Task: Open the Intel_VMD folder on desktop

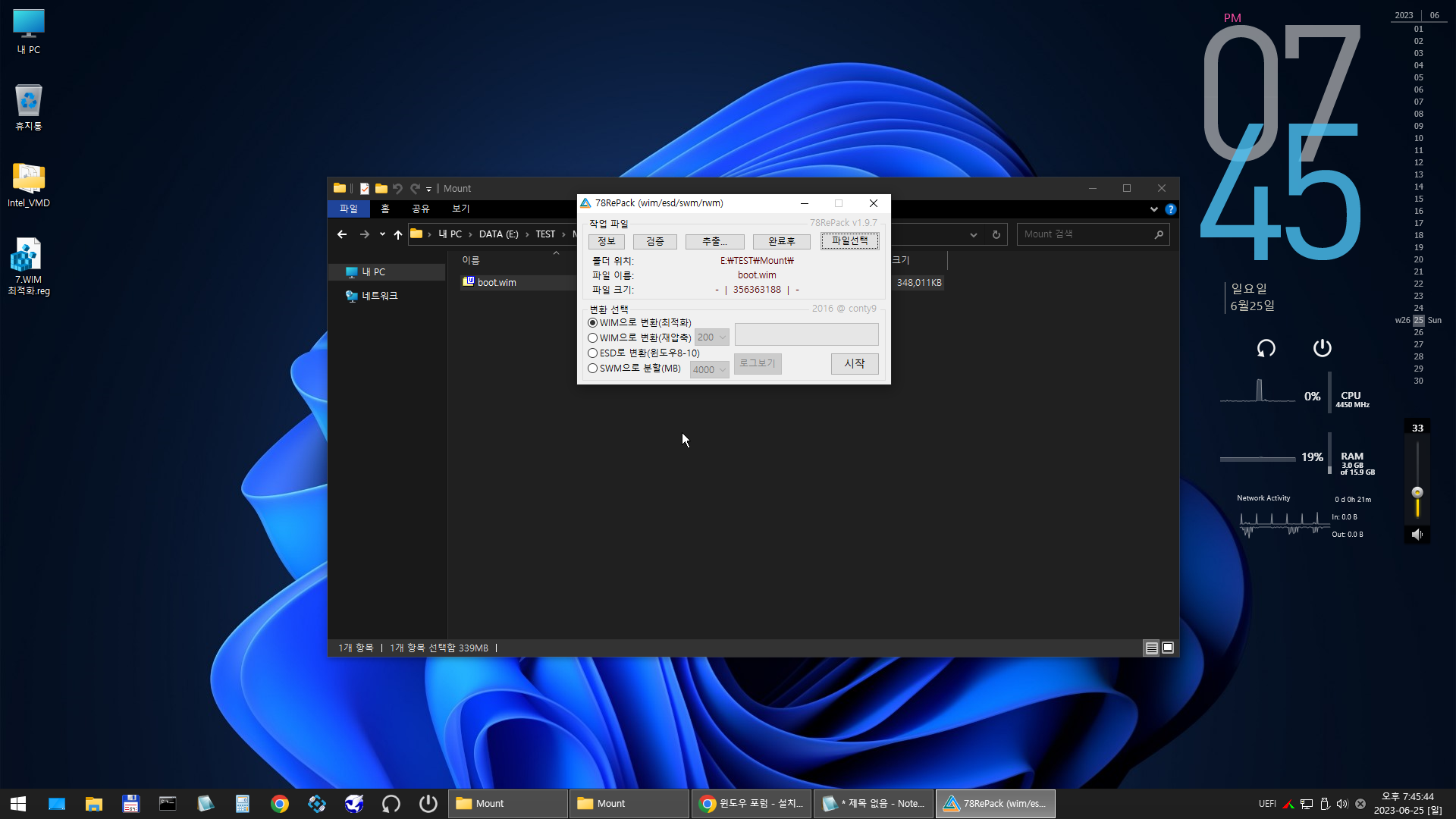Action: coord(29,185)
